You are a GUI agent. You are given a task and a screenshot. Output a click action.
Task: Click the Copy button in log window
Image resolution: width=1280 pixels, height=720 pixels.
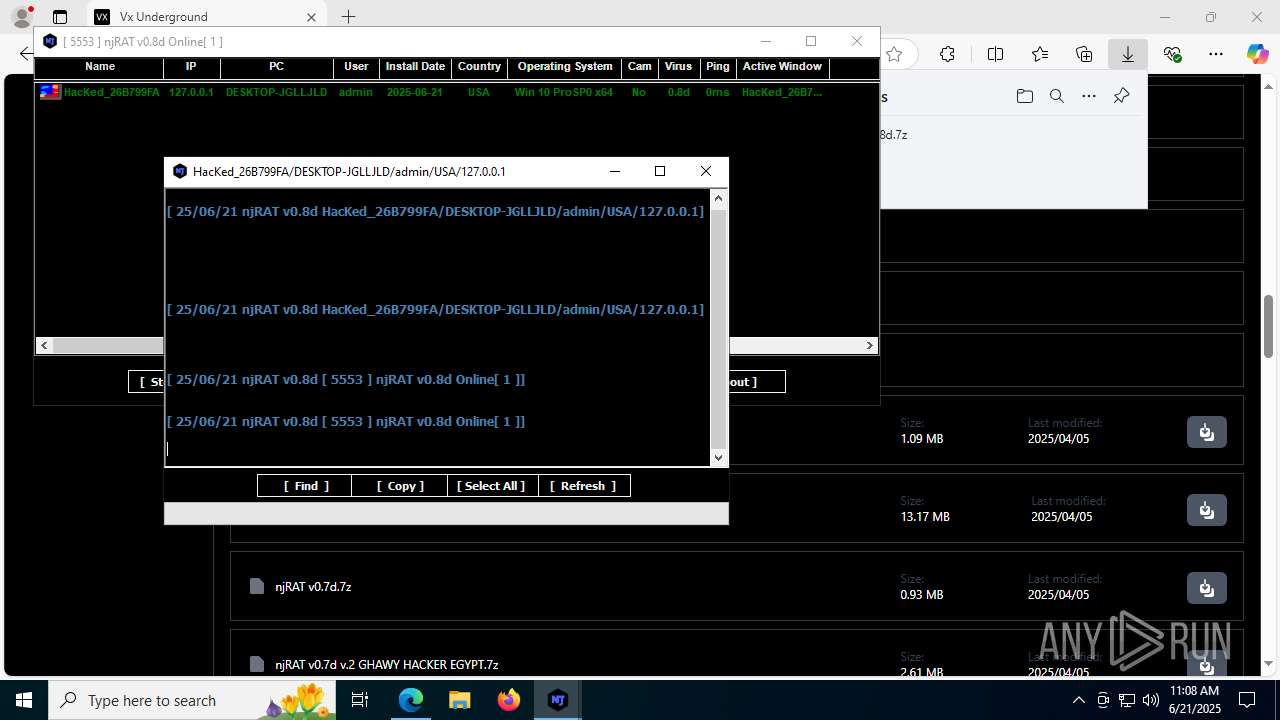coord(400,486)
